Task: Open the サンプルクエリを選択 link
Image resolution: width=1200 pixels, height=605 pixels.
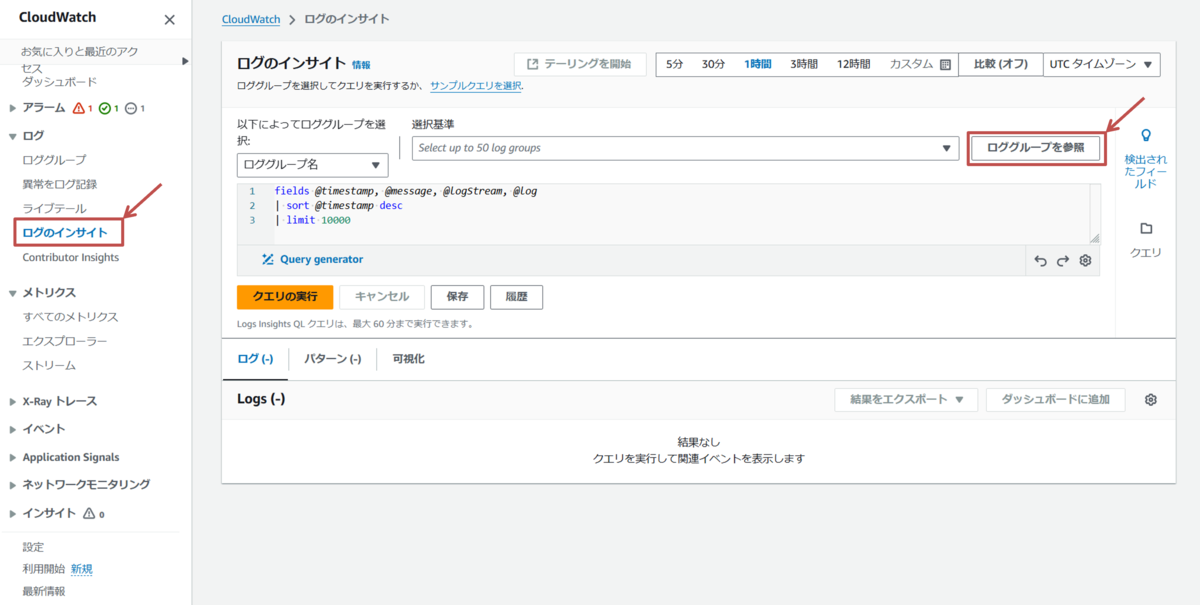Action: 476,86
